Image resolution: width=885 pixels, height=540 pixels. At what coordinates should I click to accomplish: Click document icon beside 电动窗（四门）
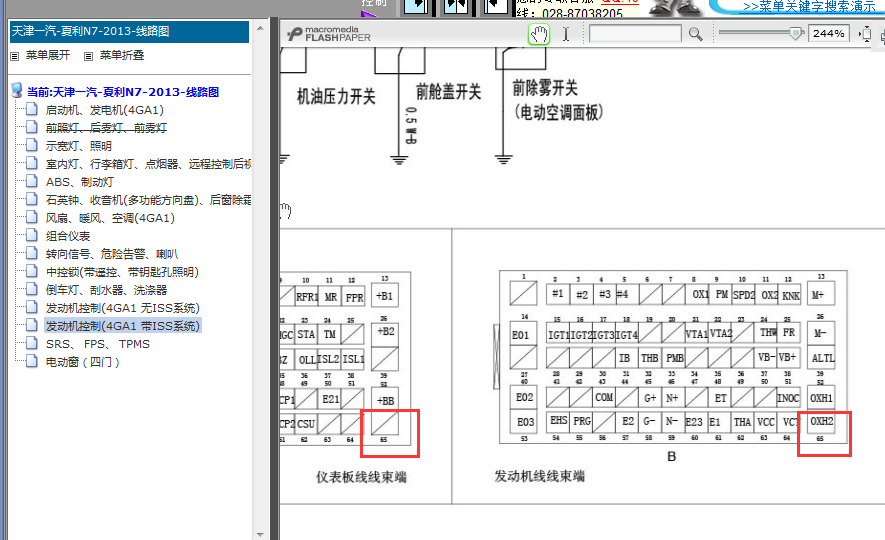coord(32,362)
